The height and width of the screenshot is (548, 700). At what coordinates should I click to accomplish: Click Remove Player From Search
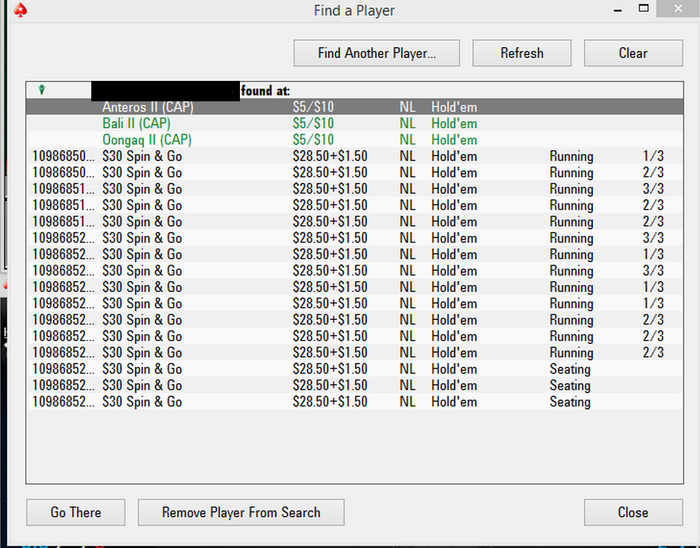point(241,512)
